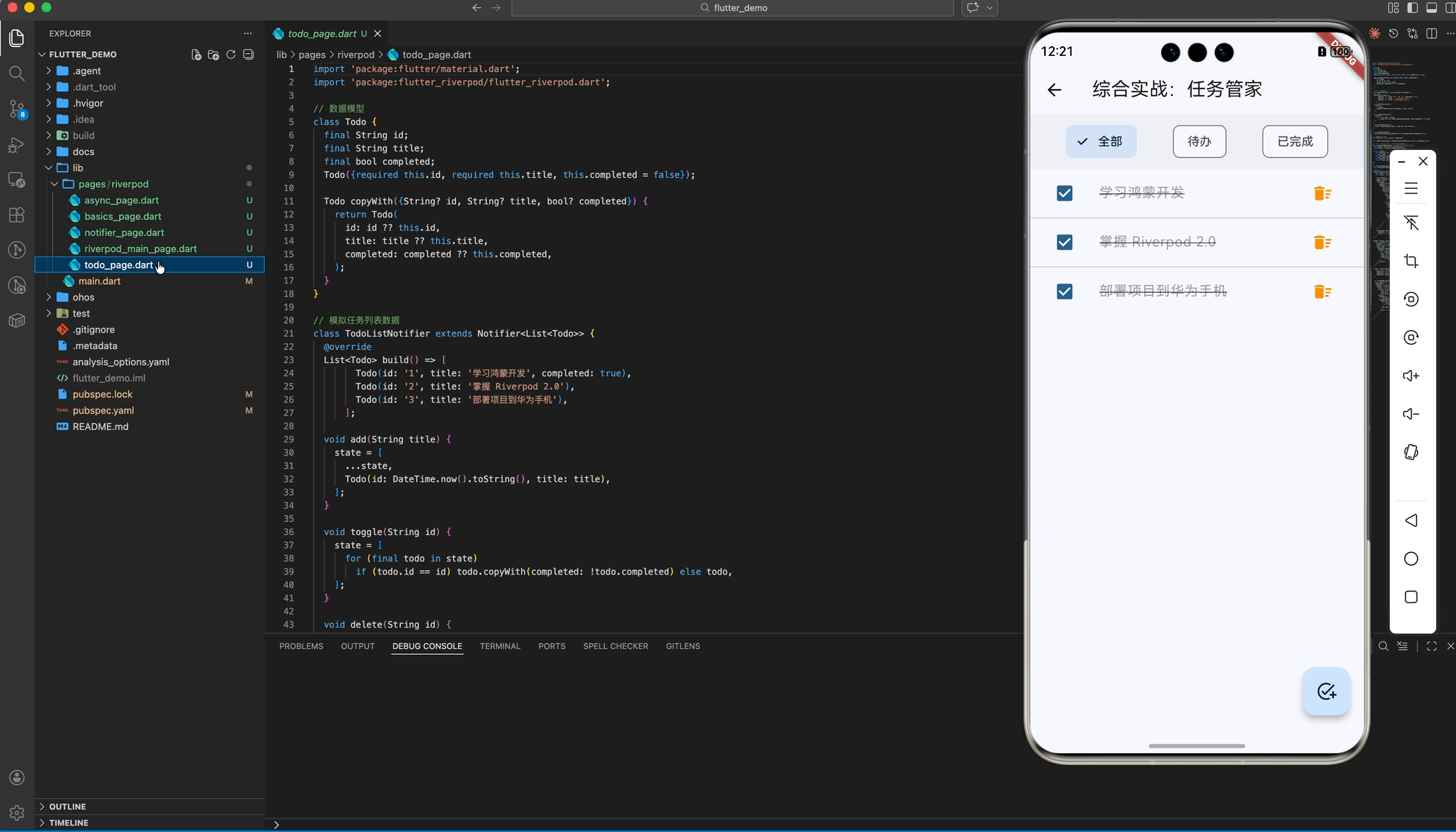Collapse the lib folder

pyautogui.click(x=77, y=168)
